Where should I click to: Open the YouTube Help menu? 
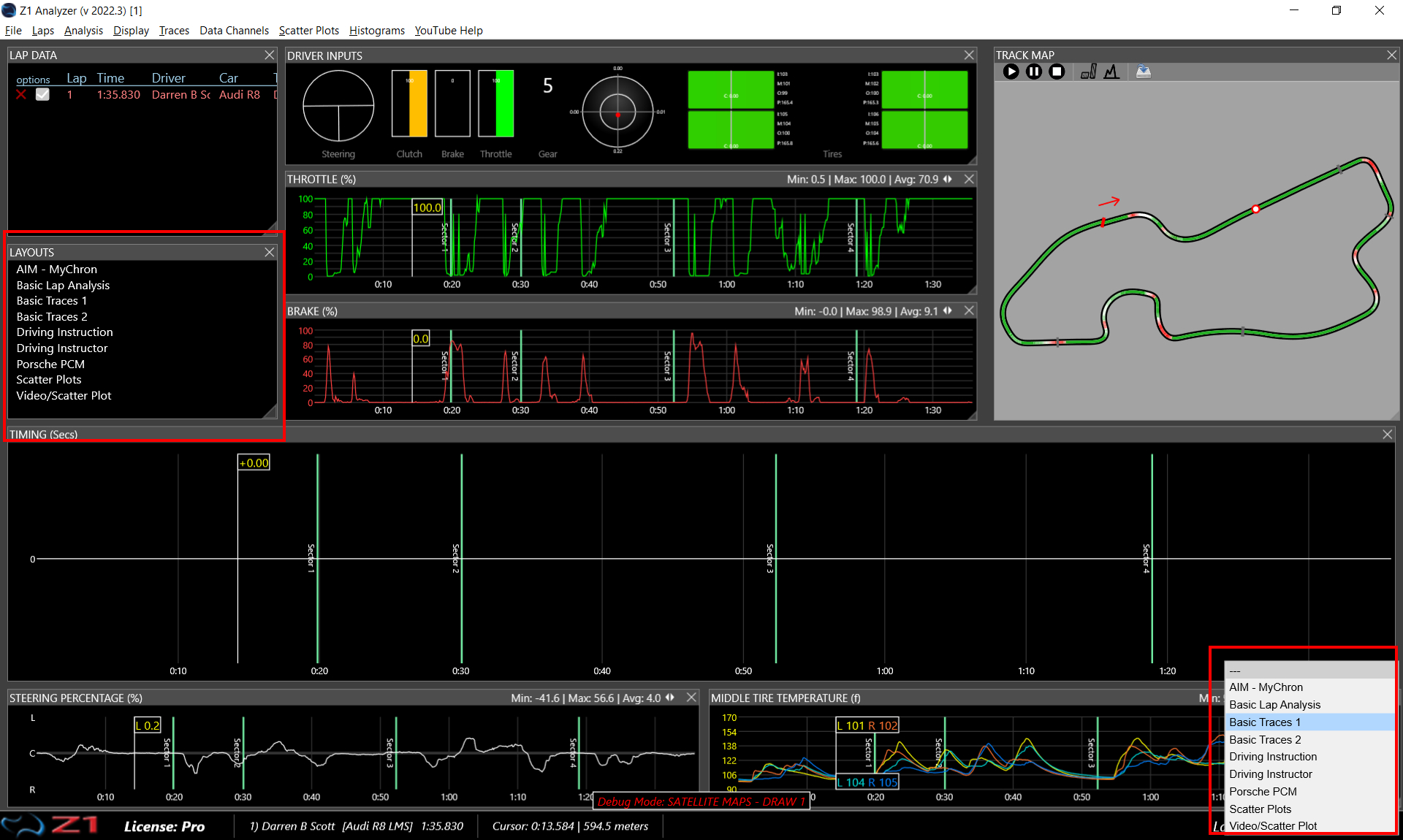pos(448,31)
